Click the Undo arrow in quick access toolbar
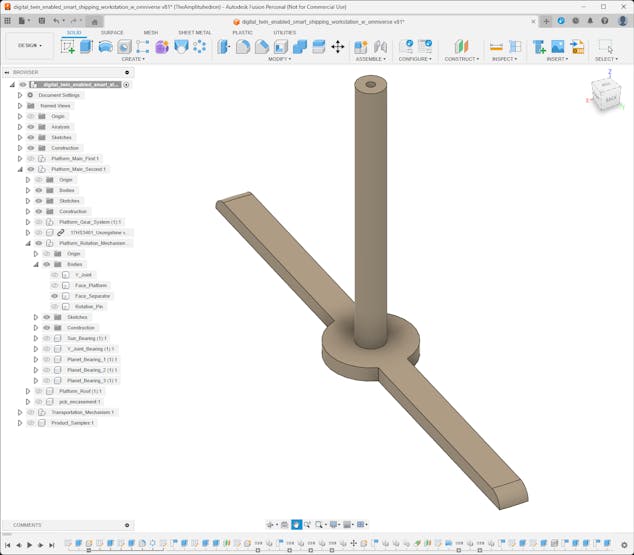 point(57,20)
